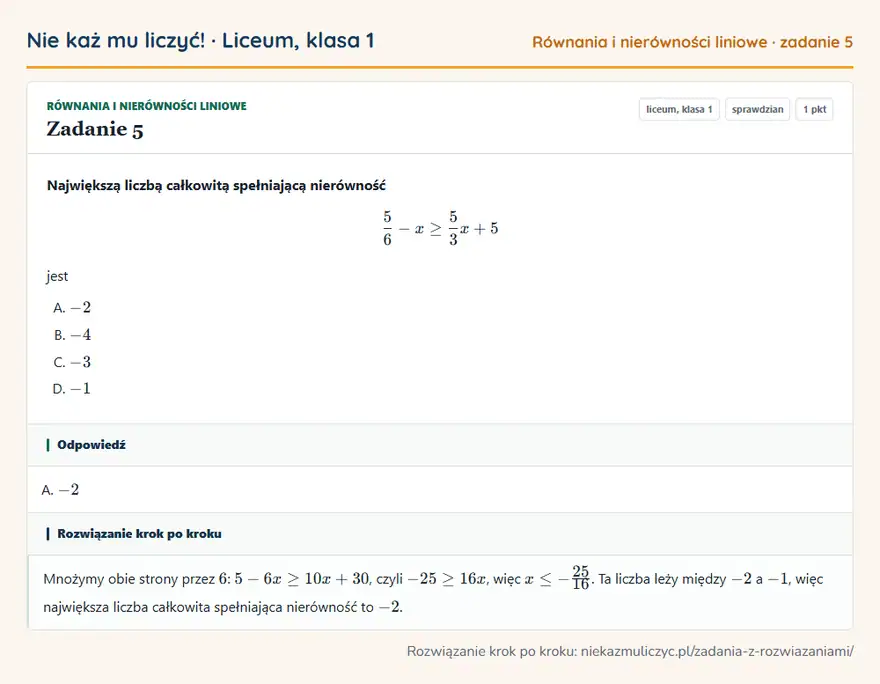This screenshot has height=684, width=880.
Task: Click the 'Zadanie 5' title
Action: tap(95, 129)
